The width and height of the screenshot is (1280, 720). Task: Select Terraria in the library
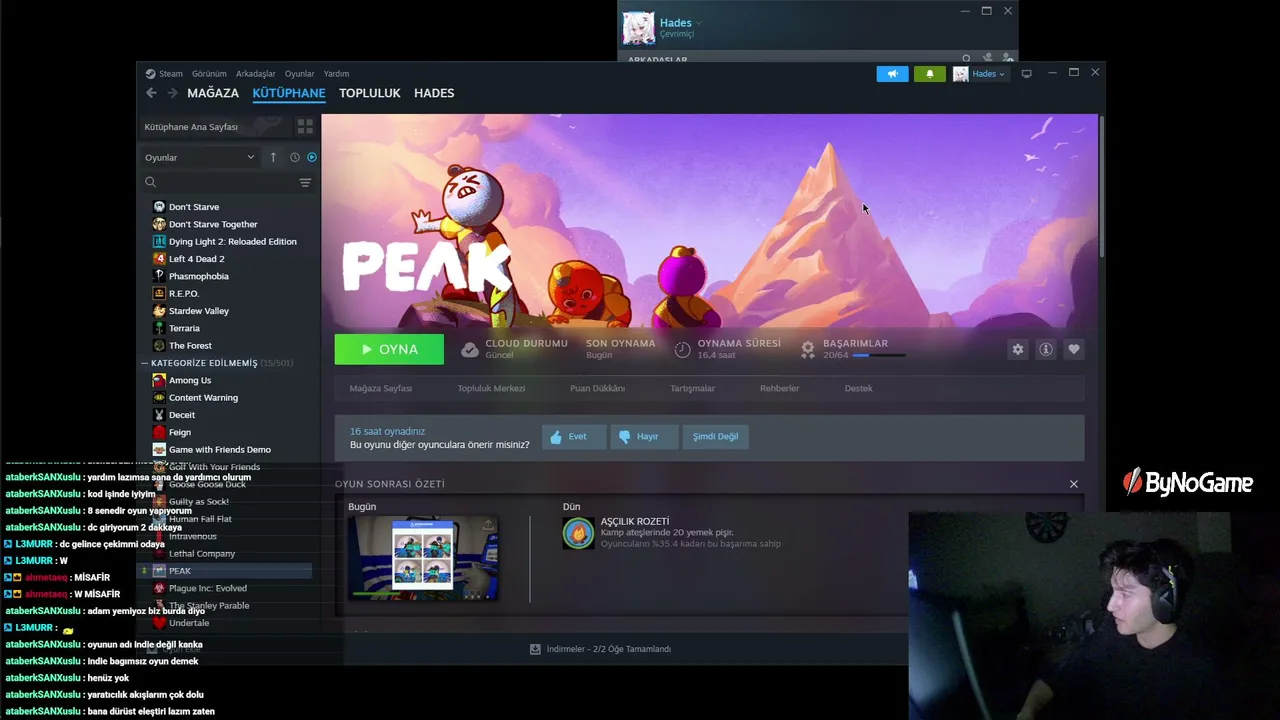[184, 328]
